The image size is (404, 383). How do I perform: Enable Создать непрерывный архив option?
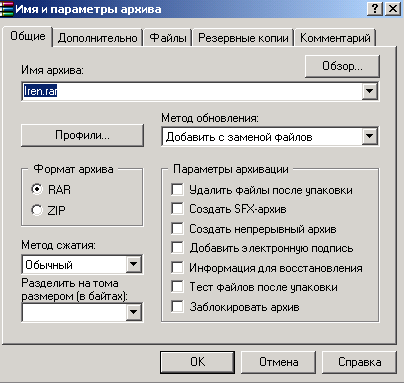click(x=177, y=228)
